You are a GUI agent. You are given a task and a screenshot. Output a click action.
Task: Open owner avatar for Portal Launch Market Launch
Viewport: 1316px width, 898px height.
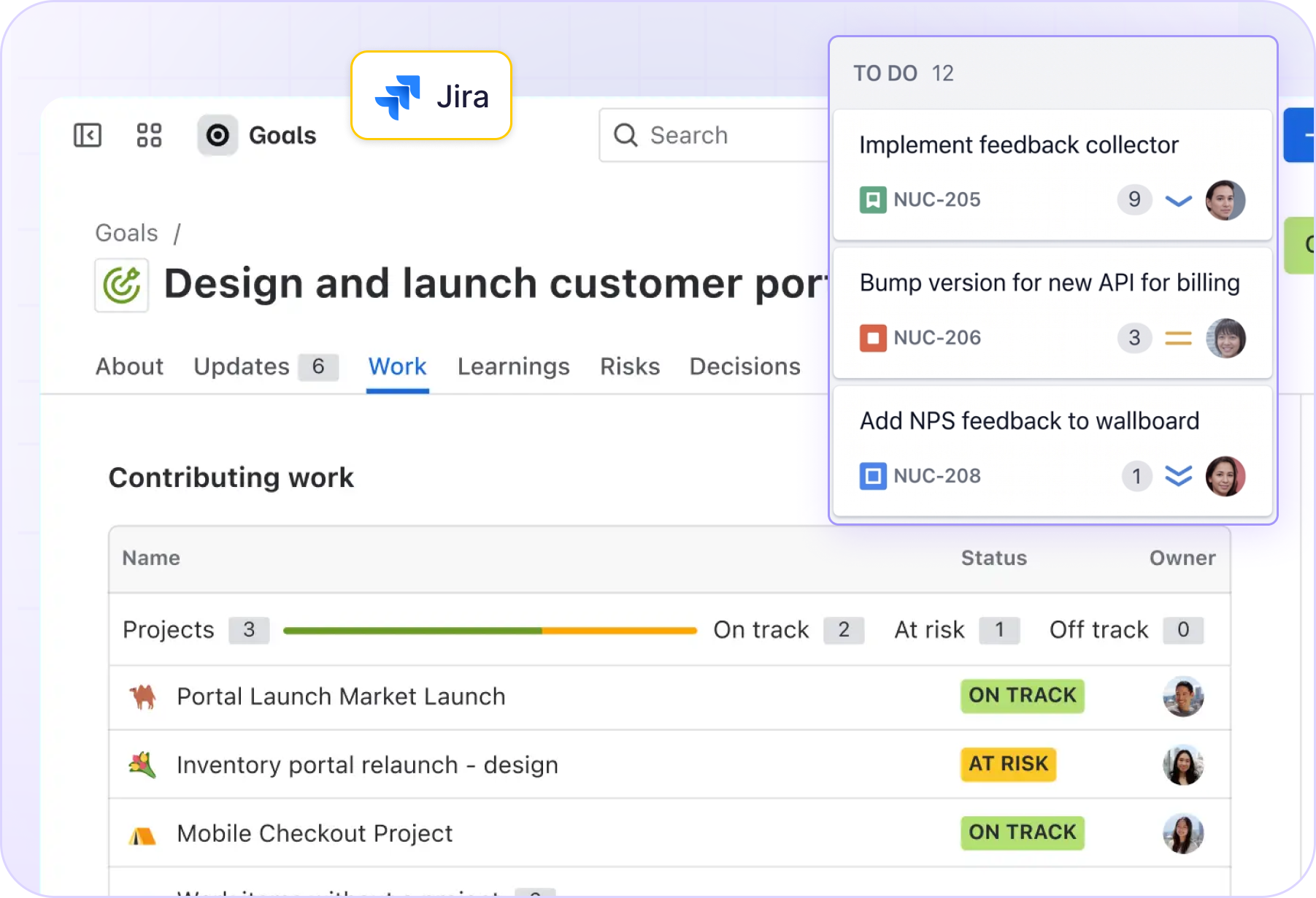(x=1183, y=696)
